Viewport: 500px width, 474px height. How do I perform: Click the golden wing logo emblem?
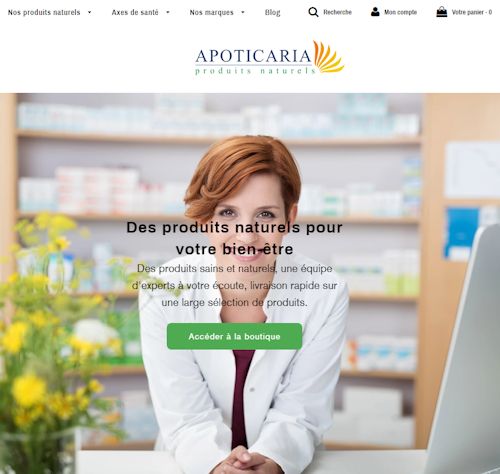point(328,57)
